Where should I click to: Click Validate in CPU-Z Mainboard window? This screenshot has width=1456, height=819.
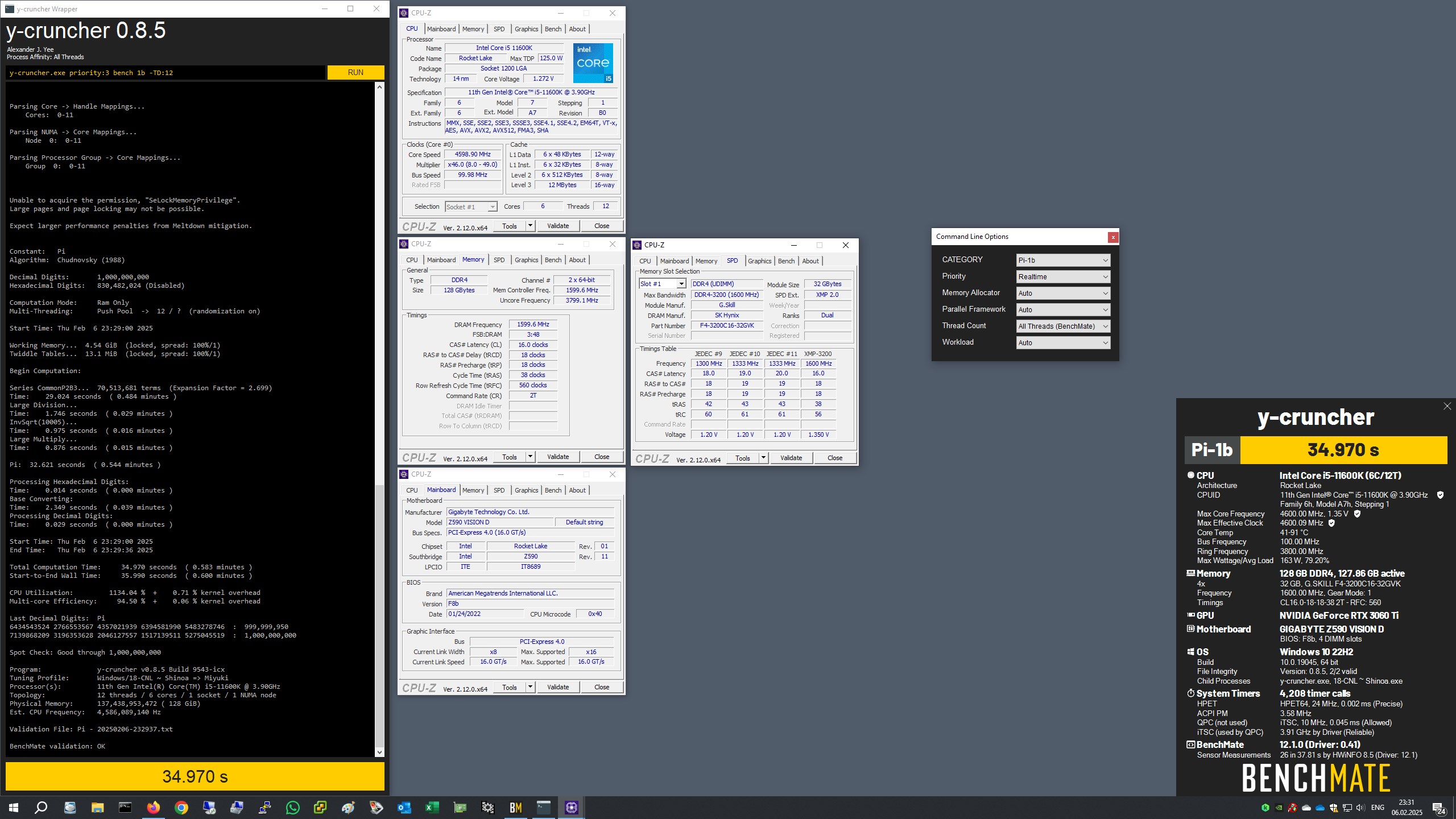click(558, 687)
